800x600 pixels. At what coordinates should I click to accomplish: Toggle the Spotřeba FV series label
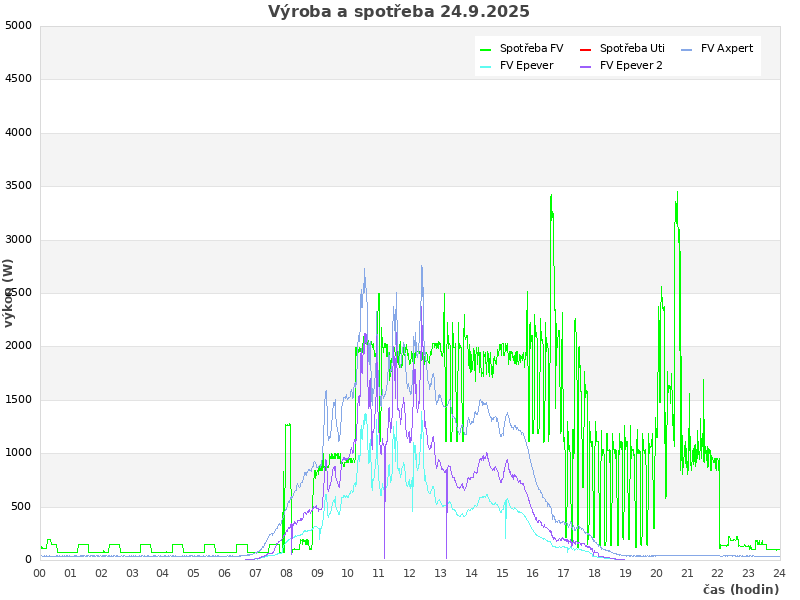531,48
